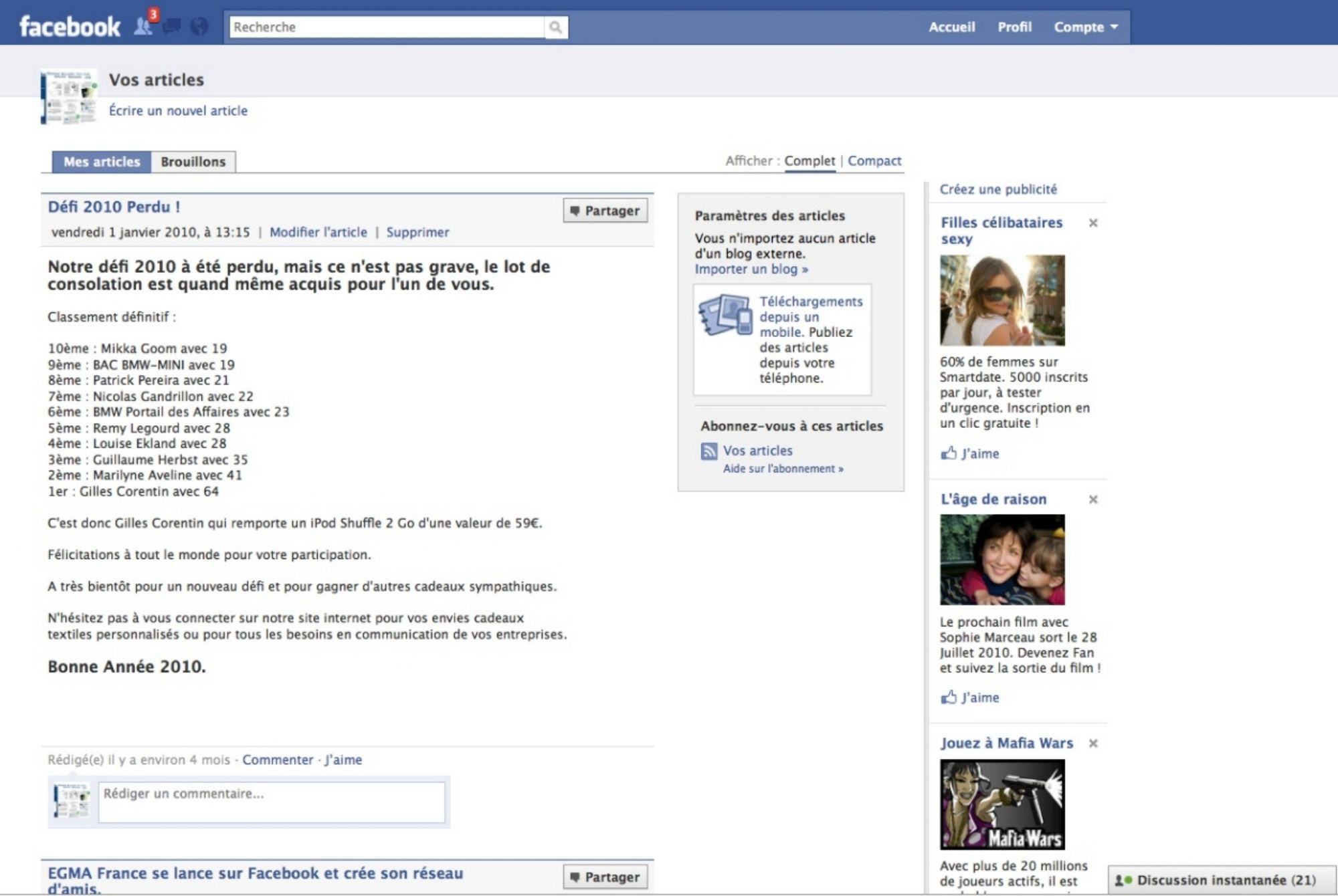
Task: Open friend requests icon with notification badge
Action: 144,25
